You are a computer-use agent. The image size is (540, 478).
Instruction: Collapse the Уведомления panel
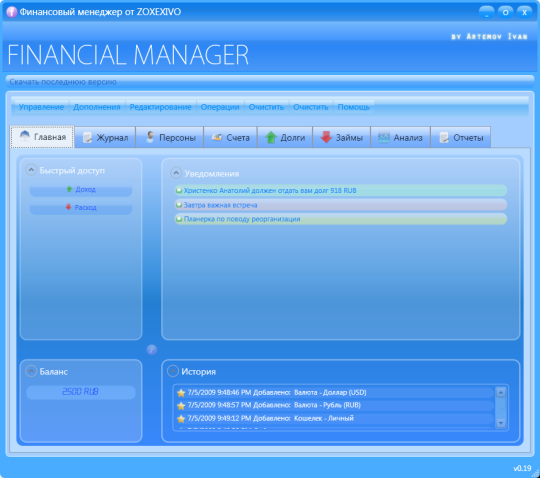(176, 173)
